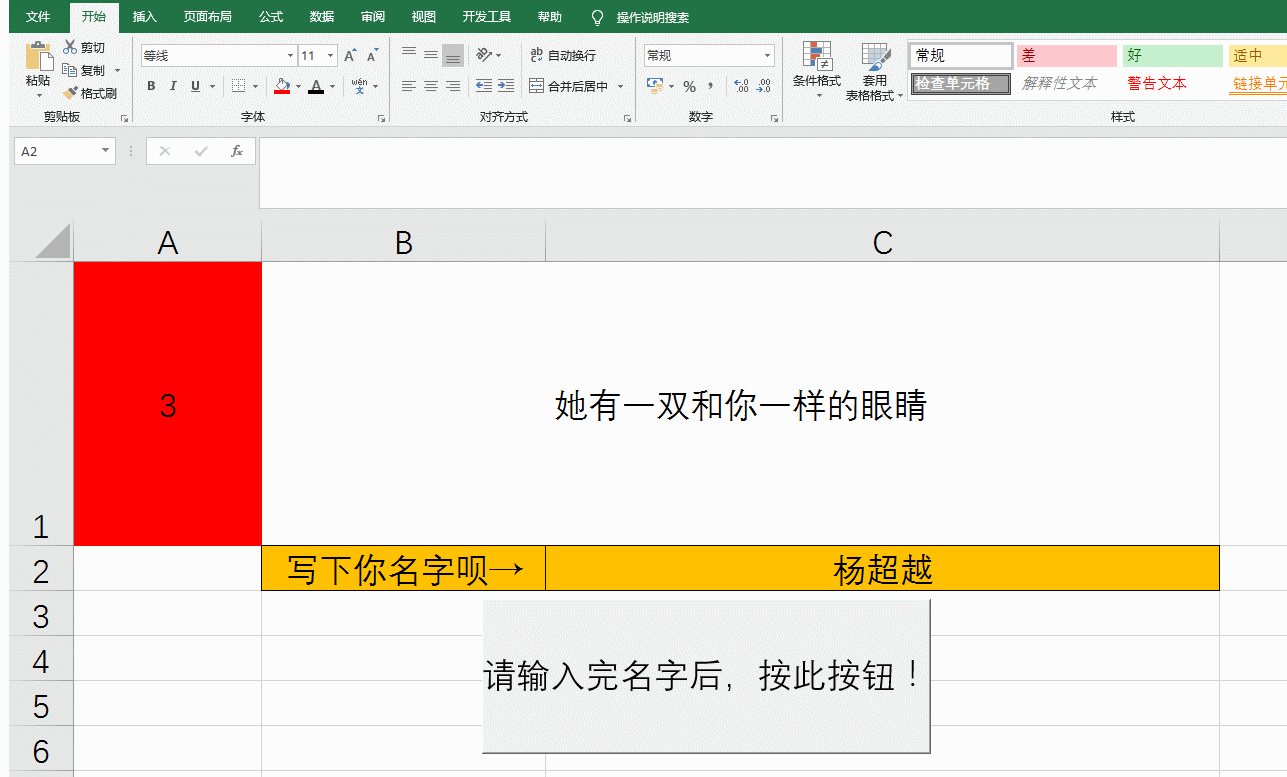Decrease decimal places
The width and height of the screenshot is (1287, 777).
(x=764, y=86)
